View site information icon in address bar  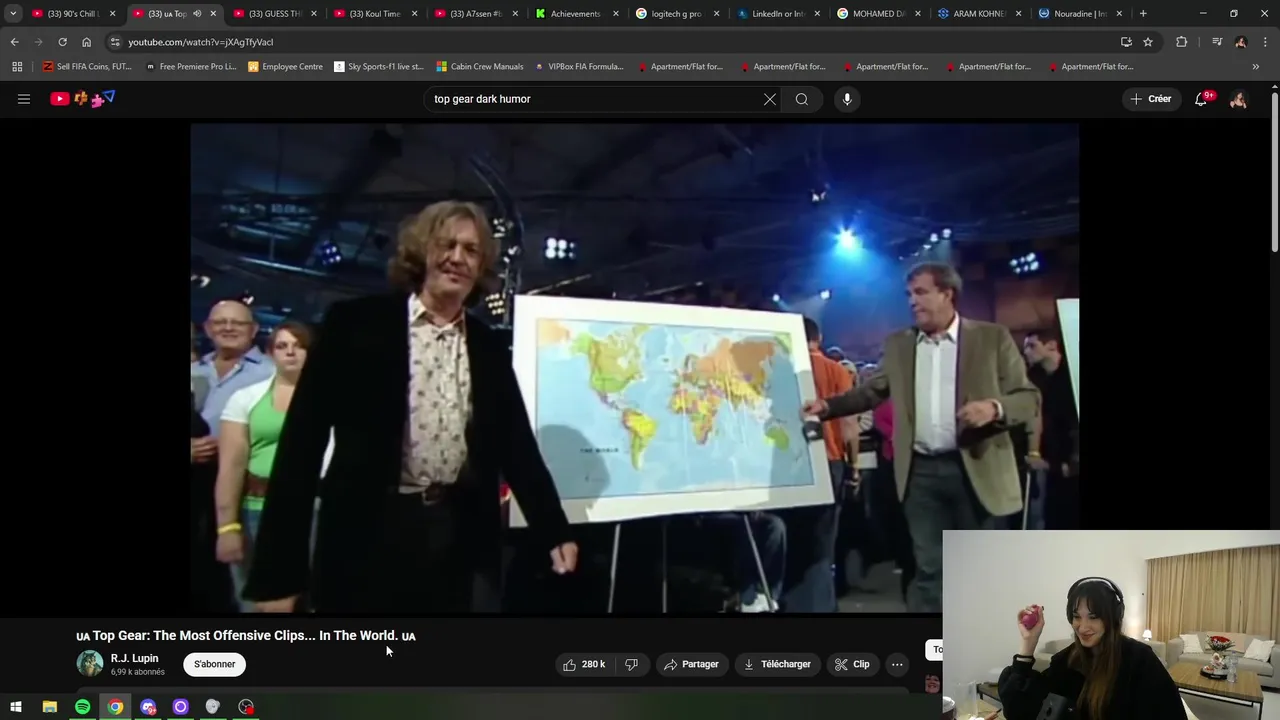[115, 42]
